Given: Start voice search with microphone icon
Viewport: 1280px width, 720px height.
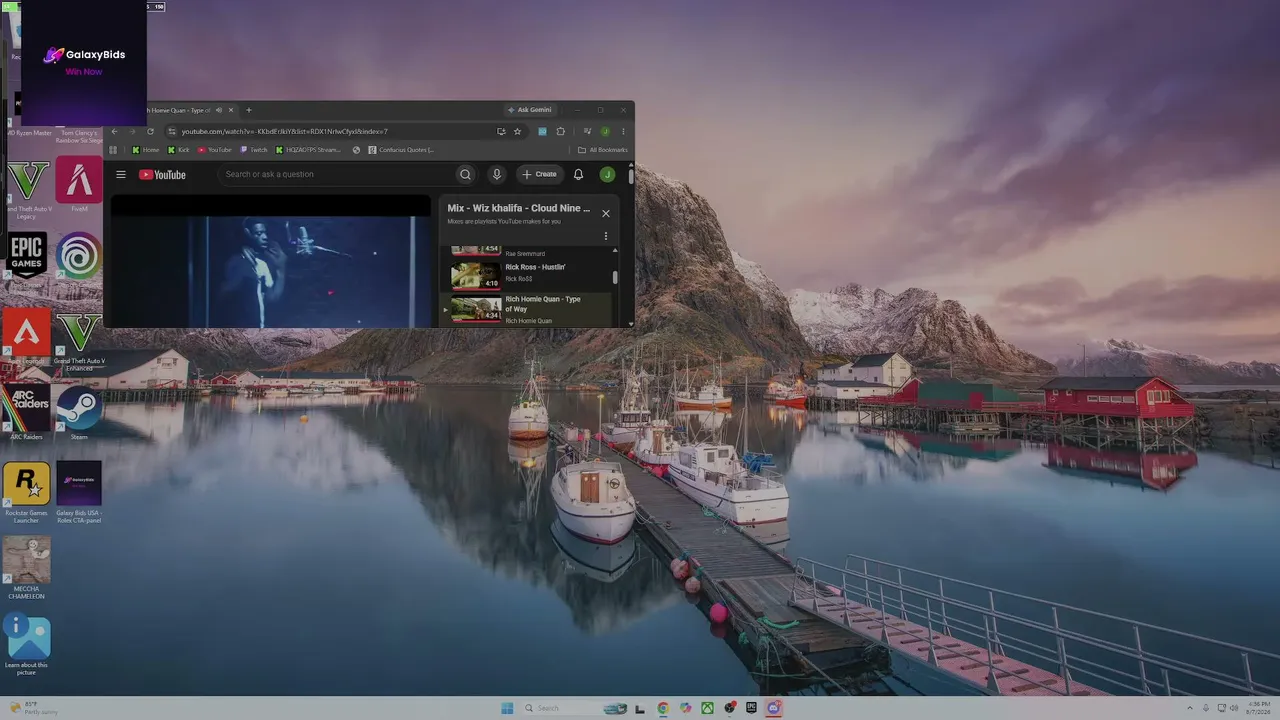Looking at the screenshot, I should [496, 174].
